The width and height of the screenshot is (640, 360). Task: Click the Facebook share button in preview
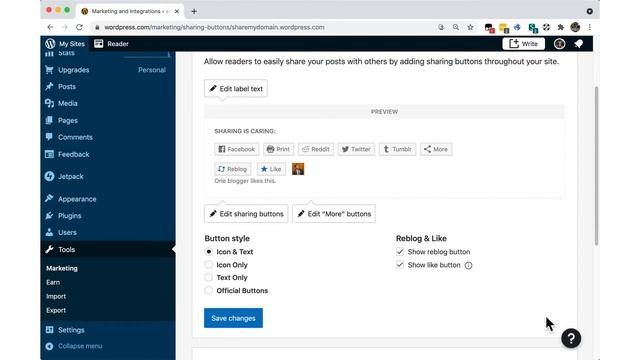236,149
